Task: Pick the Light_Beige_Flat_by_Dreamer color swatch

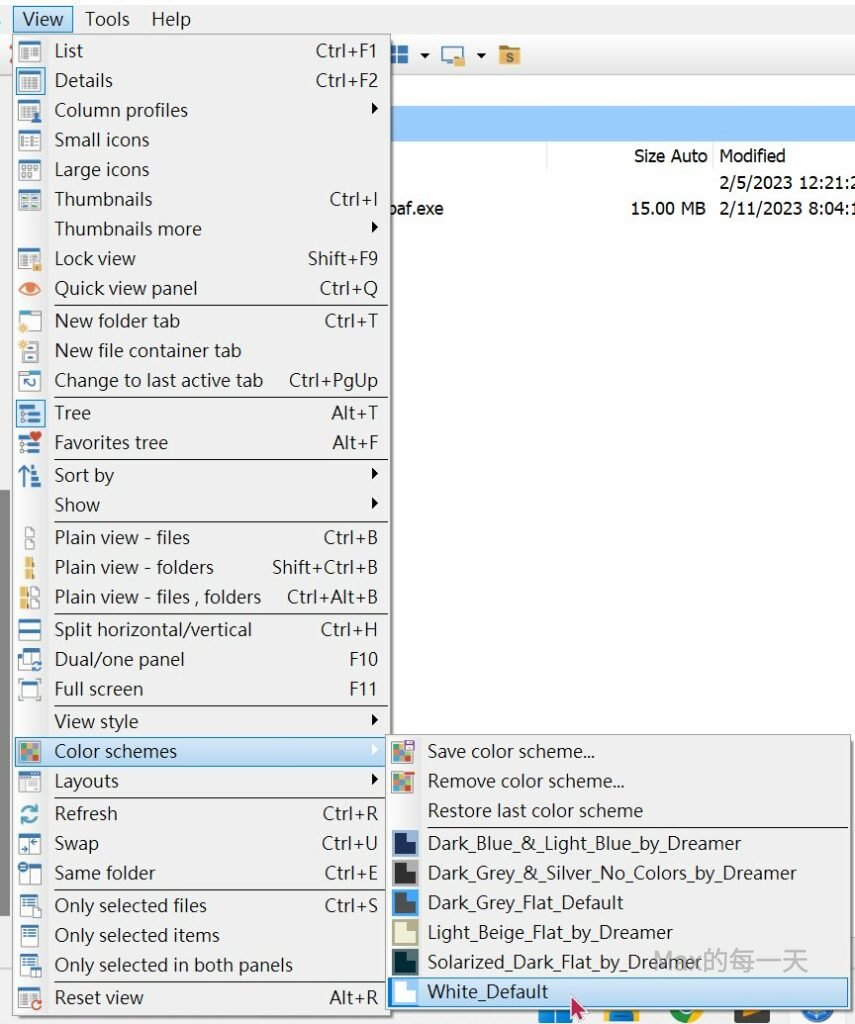Action: [x=405, y=933]
